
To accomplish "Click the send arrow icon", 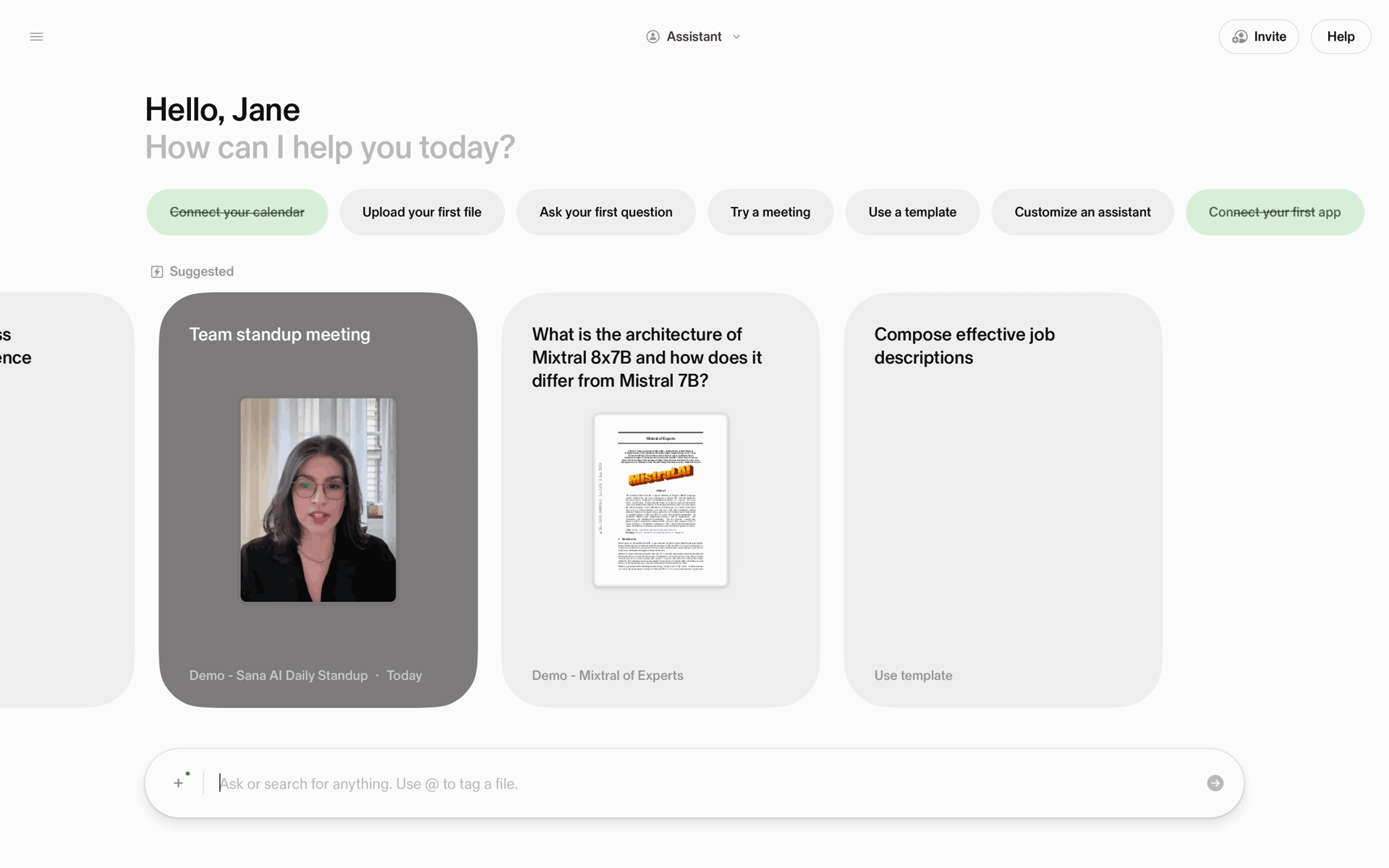I will click(x=1215, y=783).
